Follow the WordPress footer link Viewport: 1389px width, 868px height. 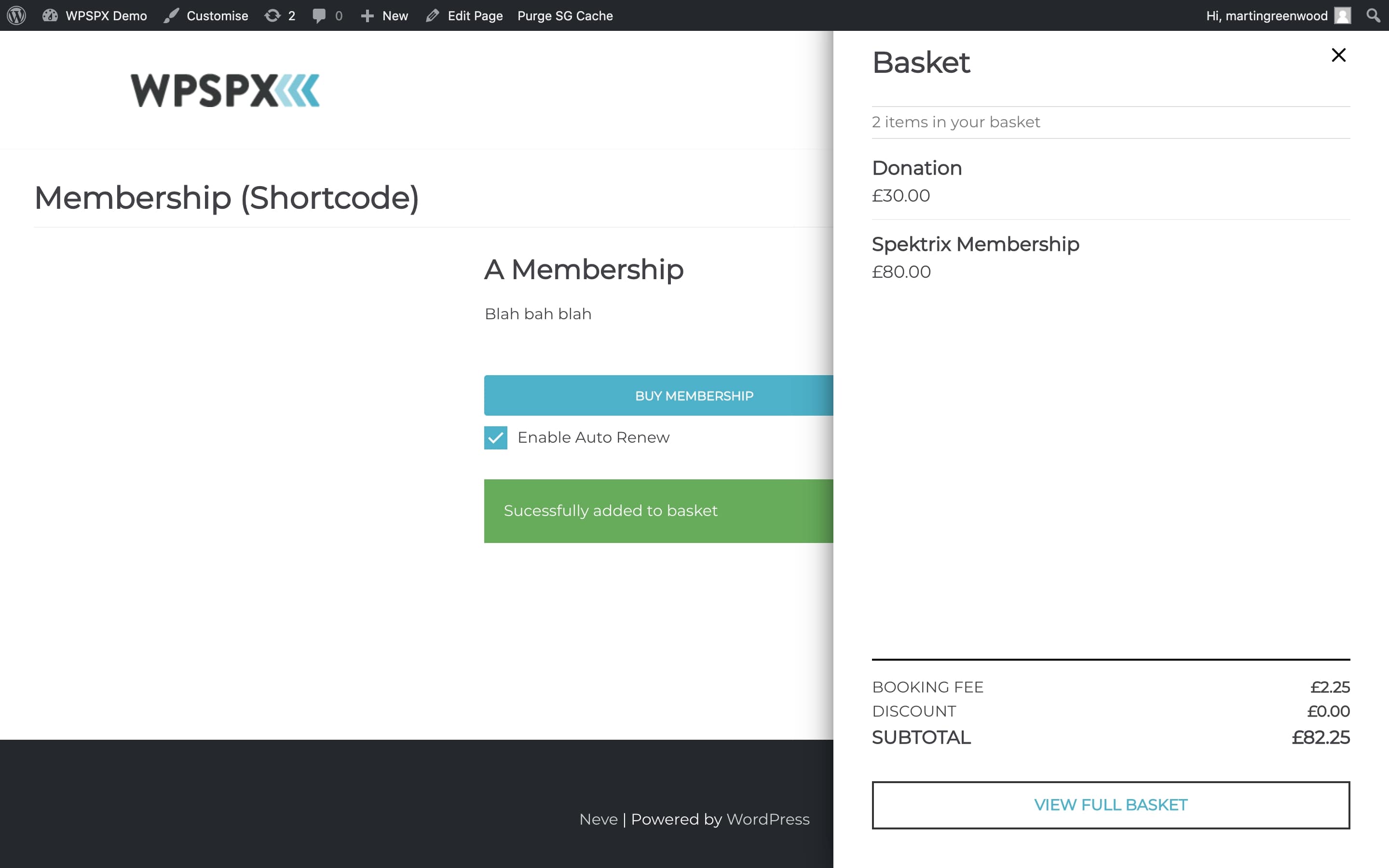point(767,819)
